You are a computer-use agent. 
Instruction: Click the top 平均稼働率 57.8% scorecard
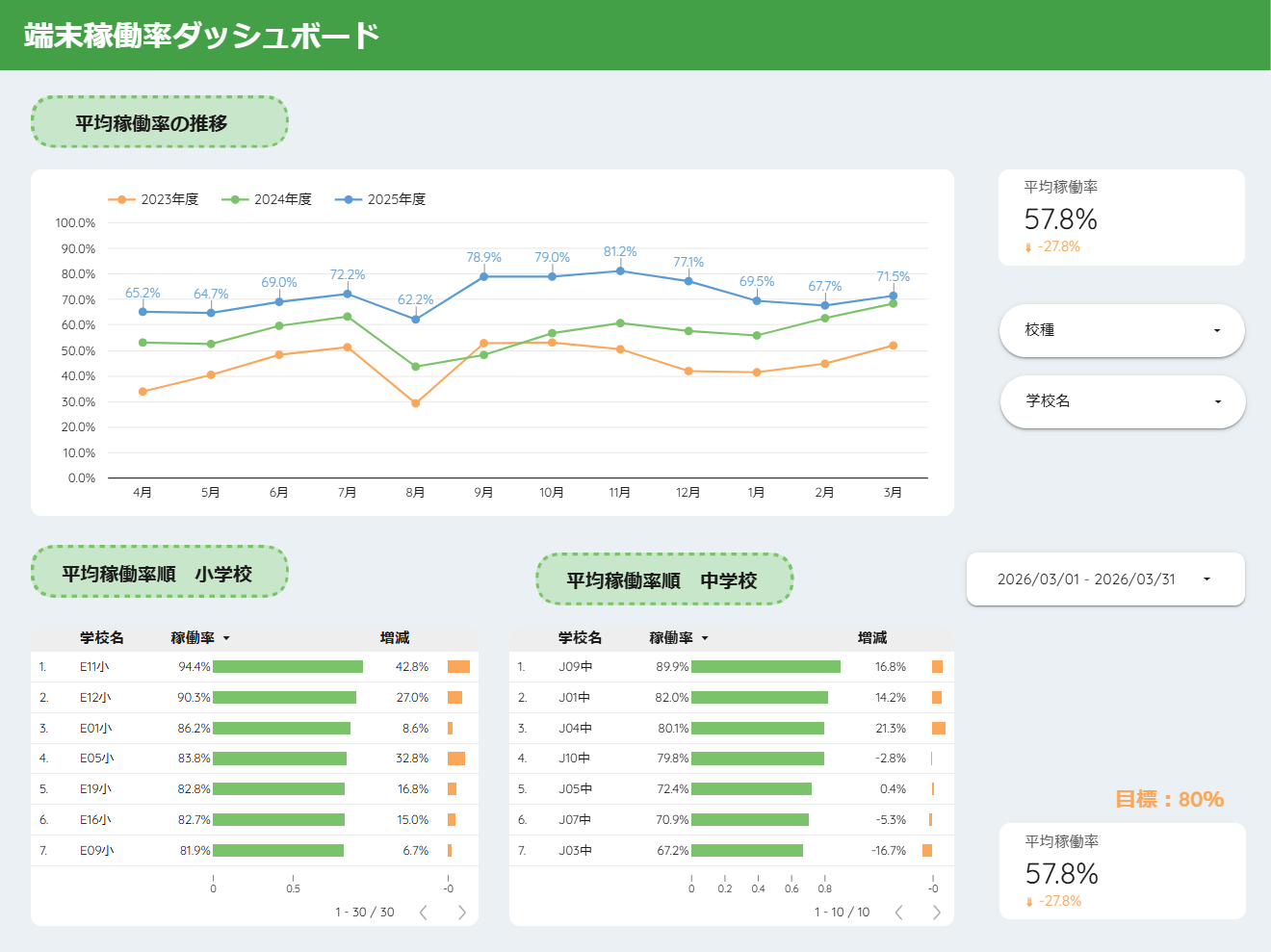click(x=1122, y=218)
